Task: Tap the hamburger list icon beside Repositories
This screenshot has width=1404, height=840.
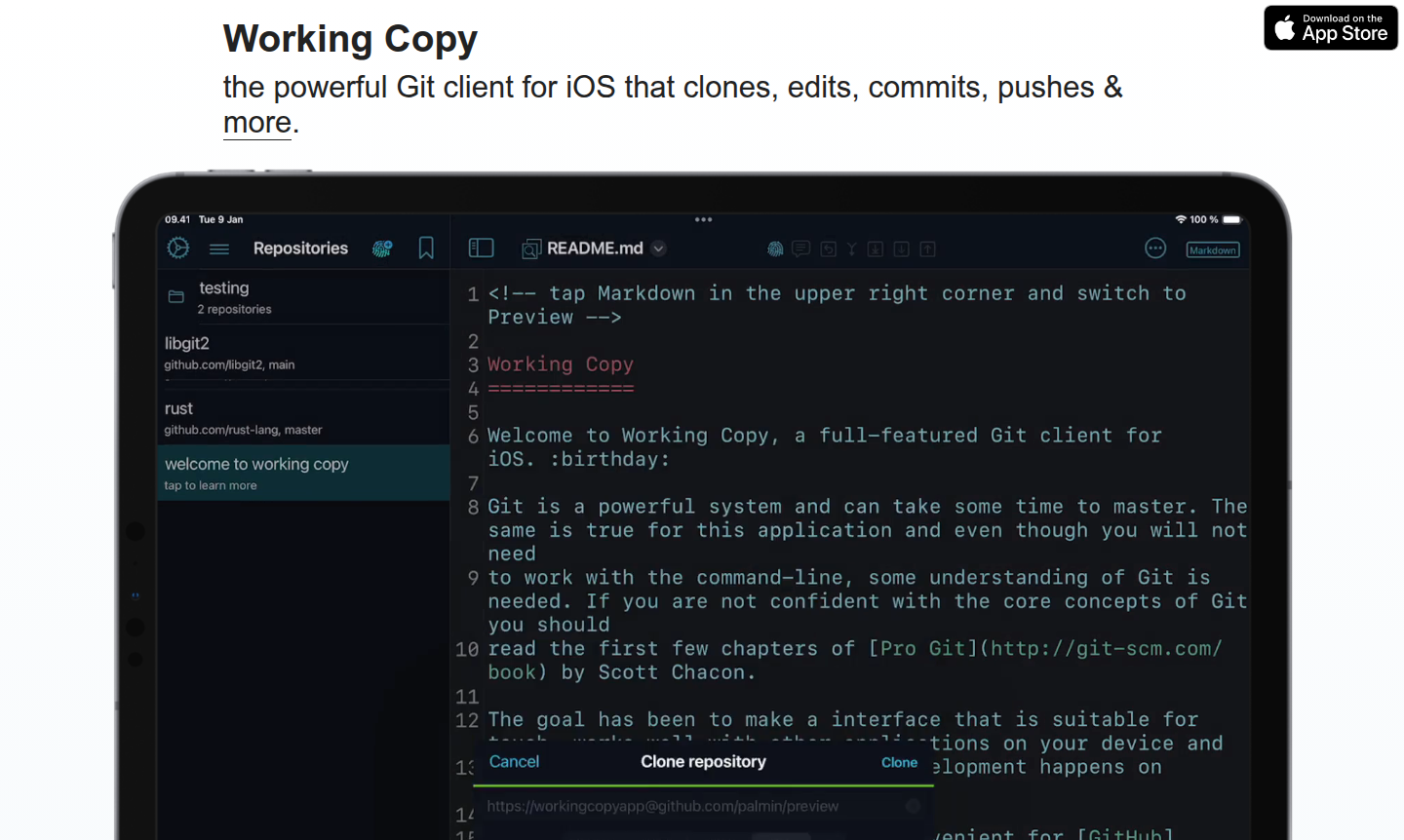Action: [219, 249]
